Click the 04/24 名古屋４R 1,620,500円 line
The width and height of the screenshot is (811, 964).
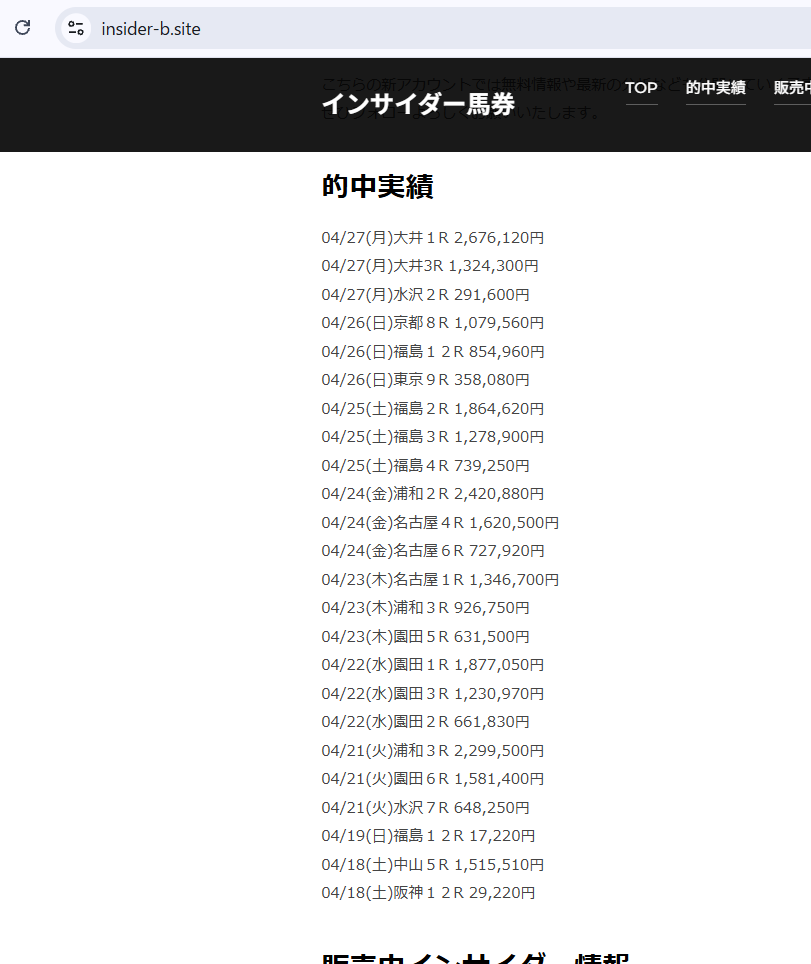coord(439,523)
